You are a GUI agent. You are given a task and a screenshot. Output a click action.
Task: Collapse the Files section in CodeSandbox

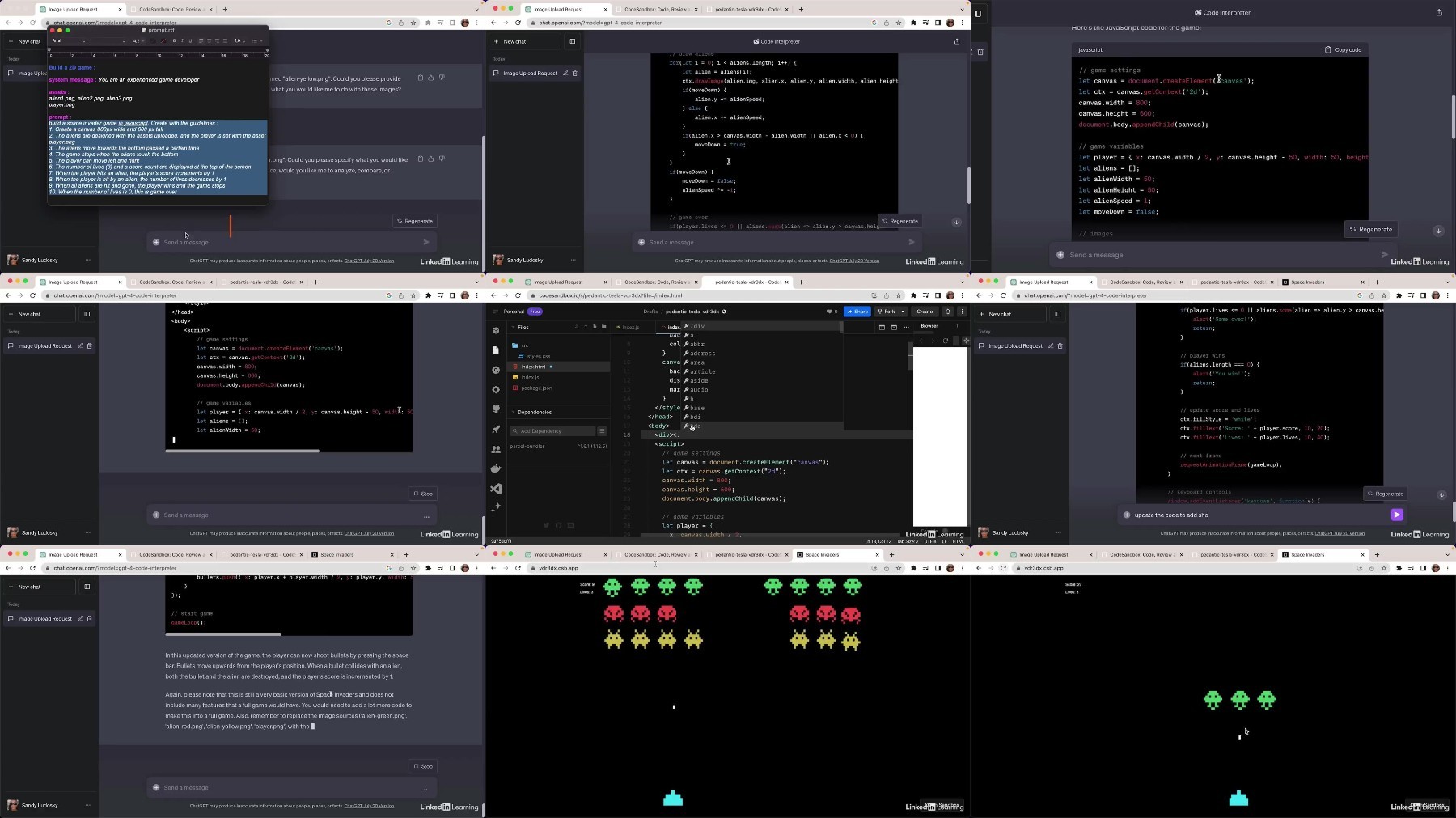[x=513, y=327]
